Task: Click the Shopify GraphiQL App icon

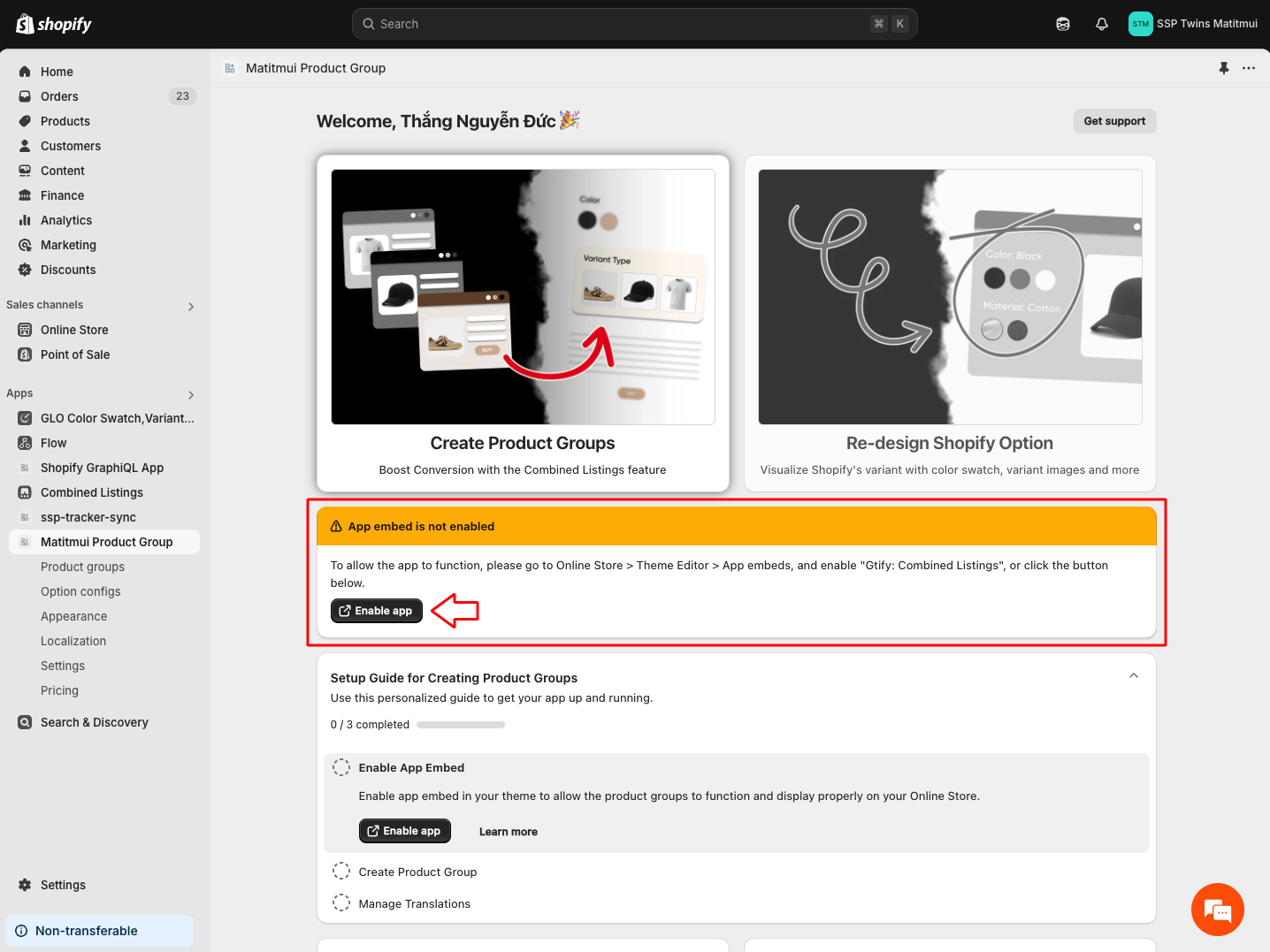Action: point(25,468)
